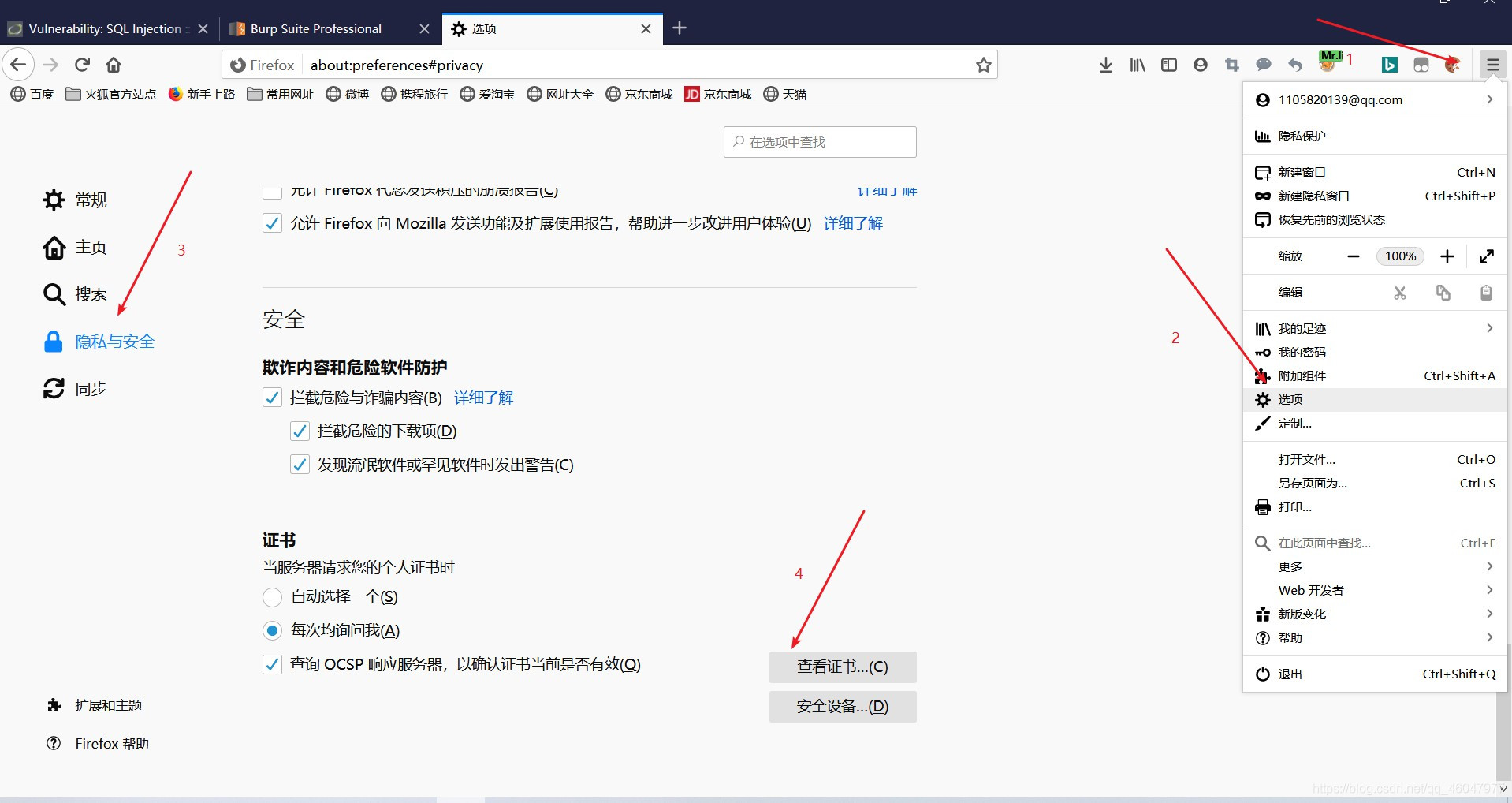
Task: Select the 自动选择一个 radio button
Action: 272,597
